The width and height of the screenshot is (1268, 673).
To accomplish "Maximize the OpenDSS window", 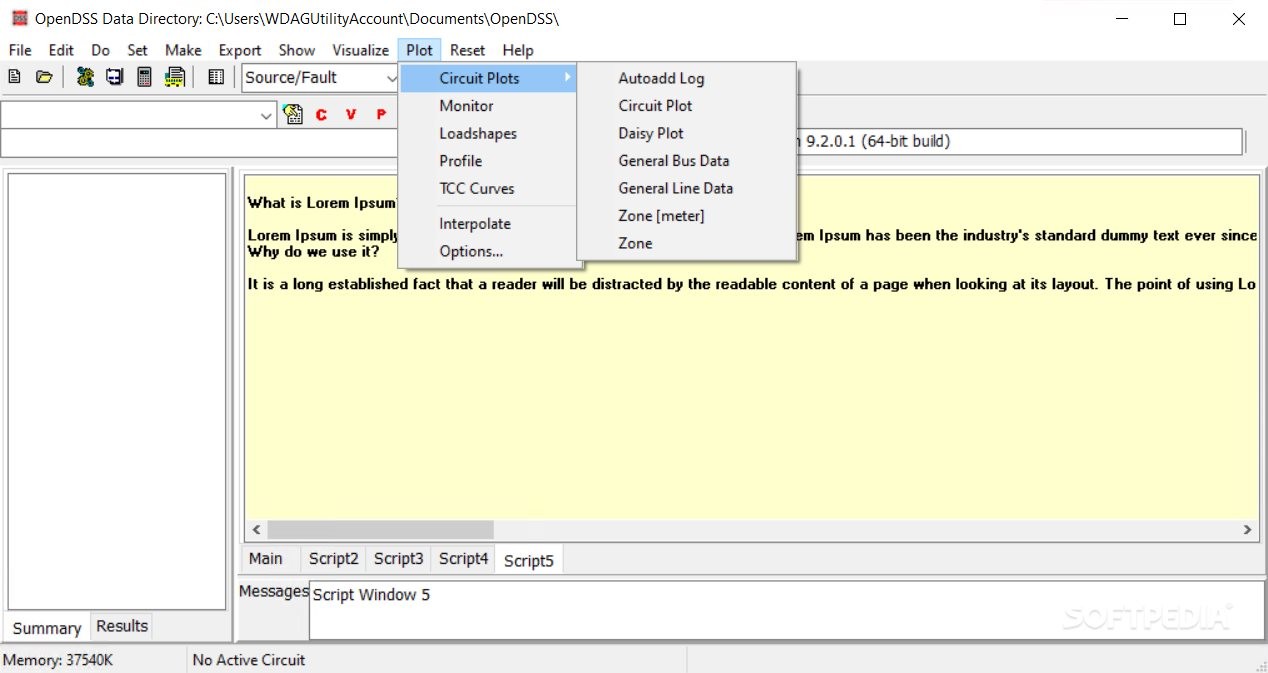I will 1180,19.
